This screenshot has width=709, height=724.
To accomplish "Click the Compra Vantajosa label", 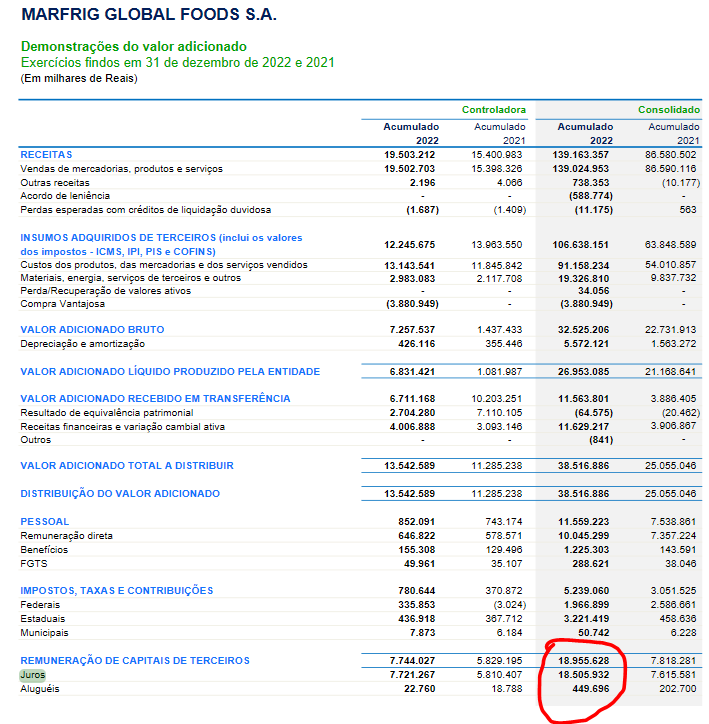I will pos(62,304).
